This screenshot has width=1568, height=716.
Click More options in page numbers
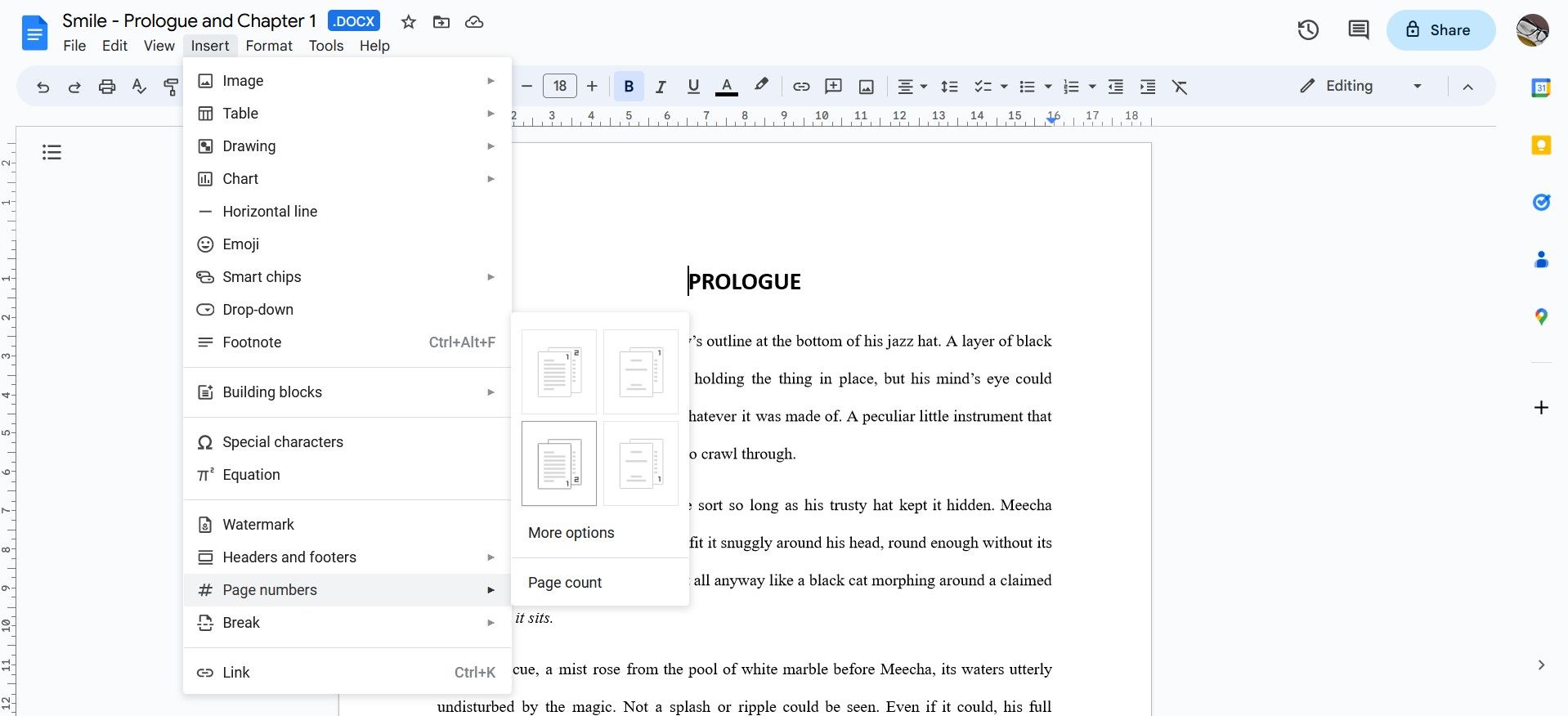tap(571, 533)
